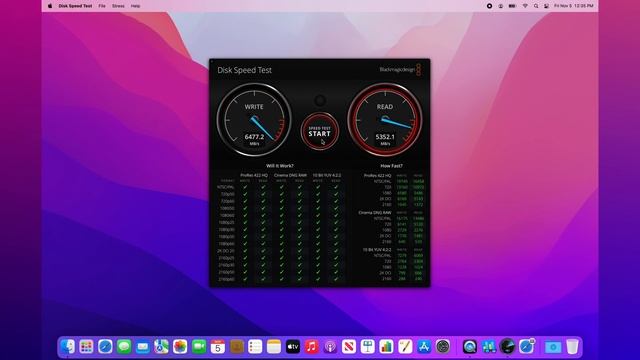Open the battery status menu
The height and width of the screenshot is (360, 640).
[x=512, y=6]
